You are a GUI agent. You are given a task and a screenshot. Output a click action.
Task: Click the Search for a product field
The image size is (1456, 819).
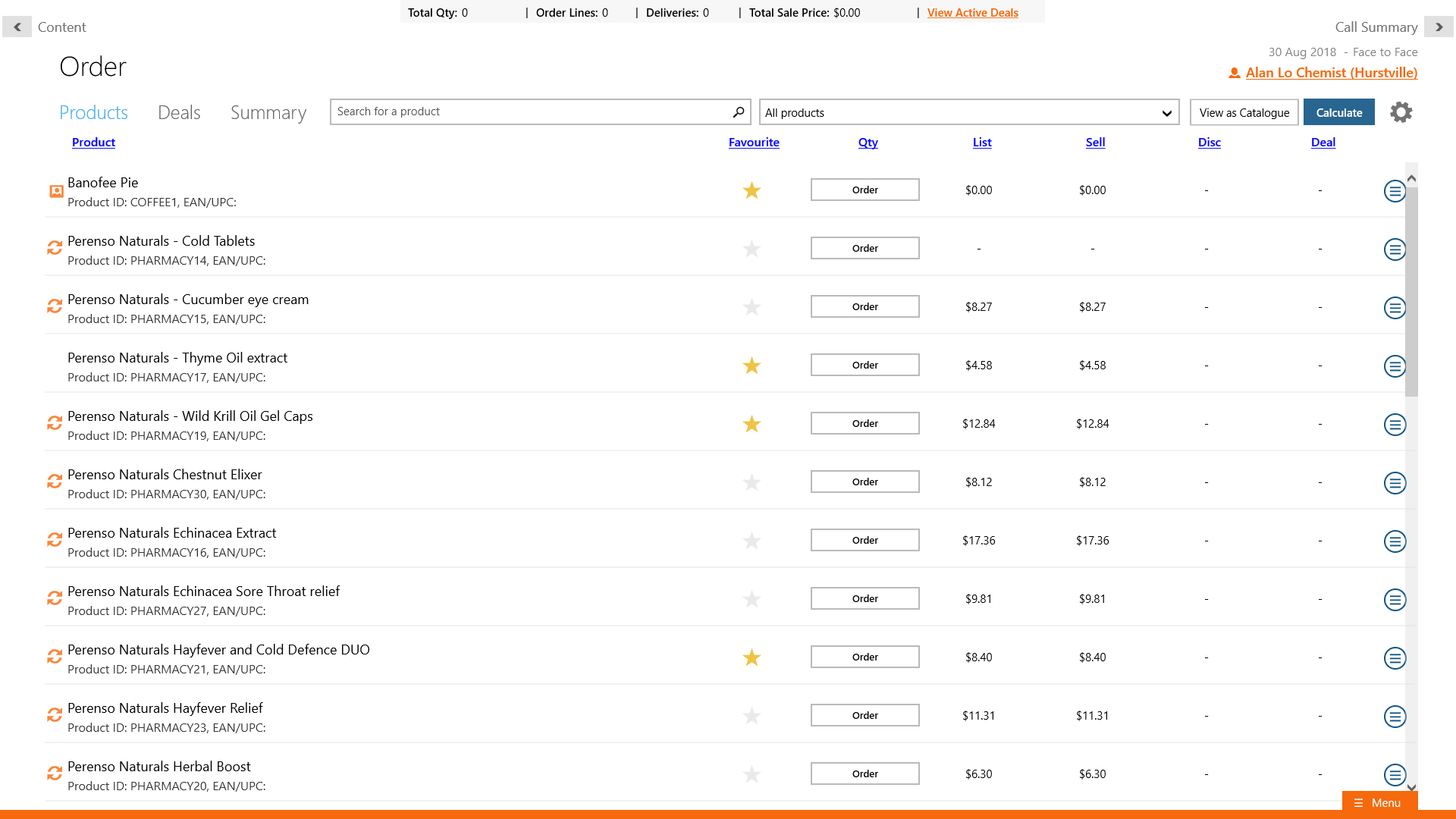coord(531,111)
